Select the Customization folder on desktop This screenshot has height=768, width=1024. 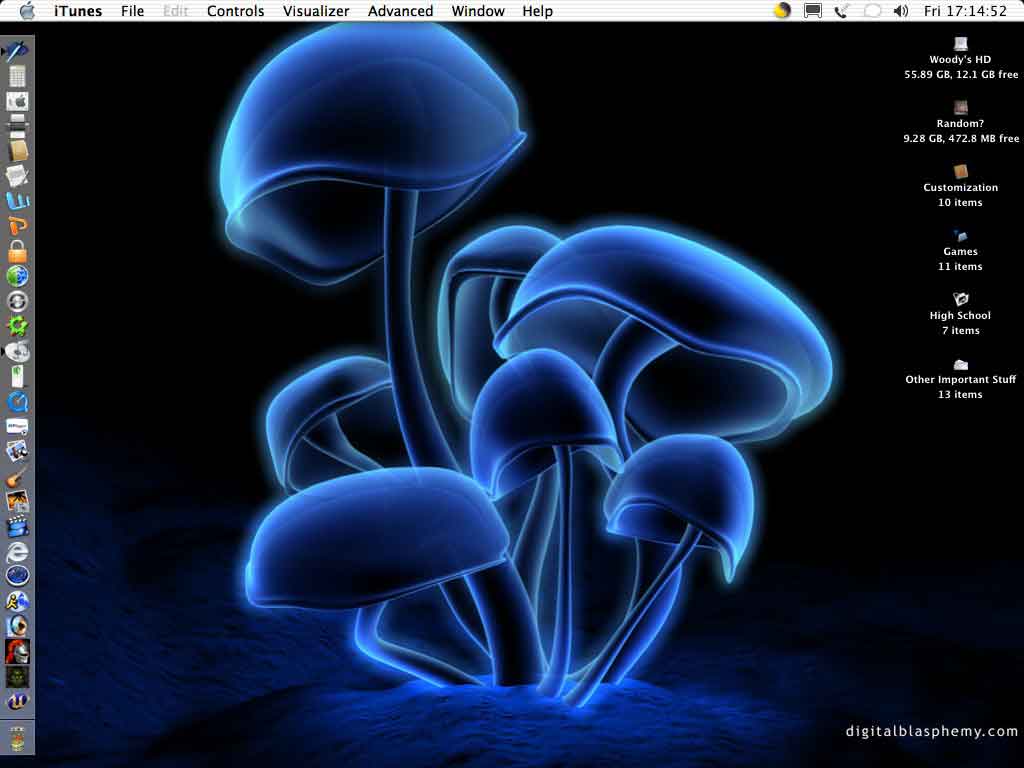click(960, 172)
